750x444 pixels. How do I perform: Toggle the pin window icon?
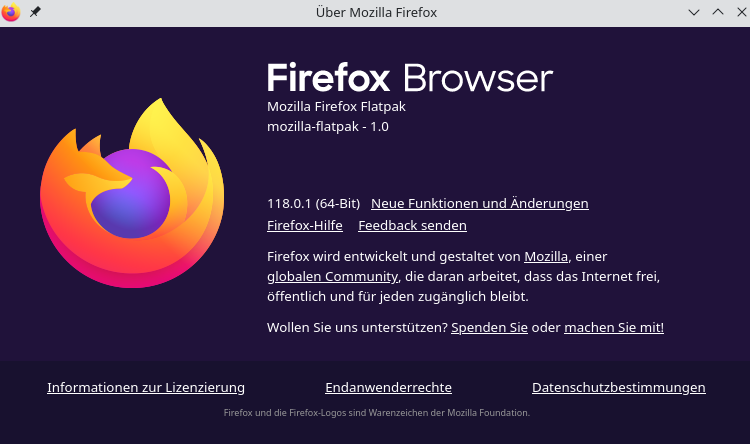point(36,12)
